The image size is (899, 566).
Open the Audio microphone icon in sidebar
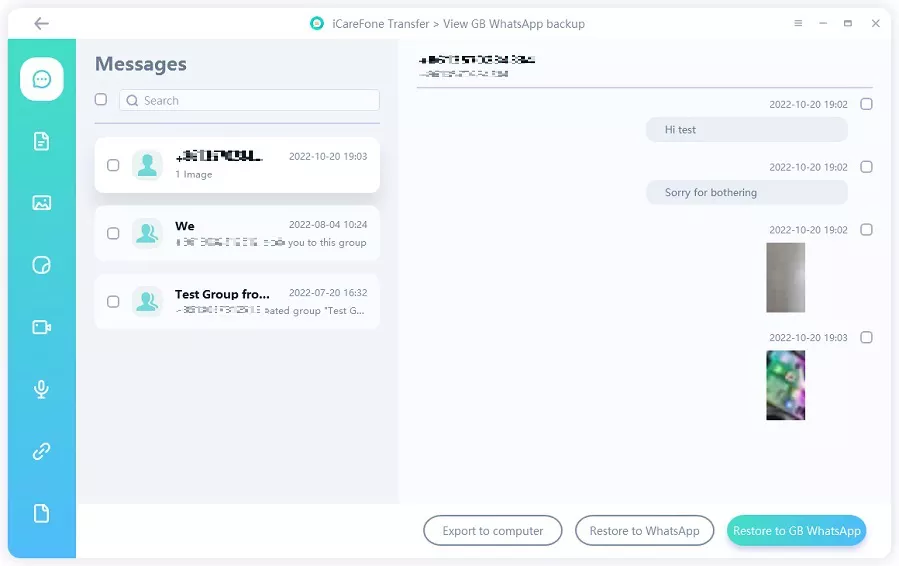click(42, 389)
